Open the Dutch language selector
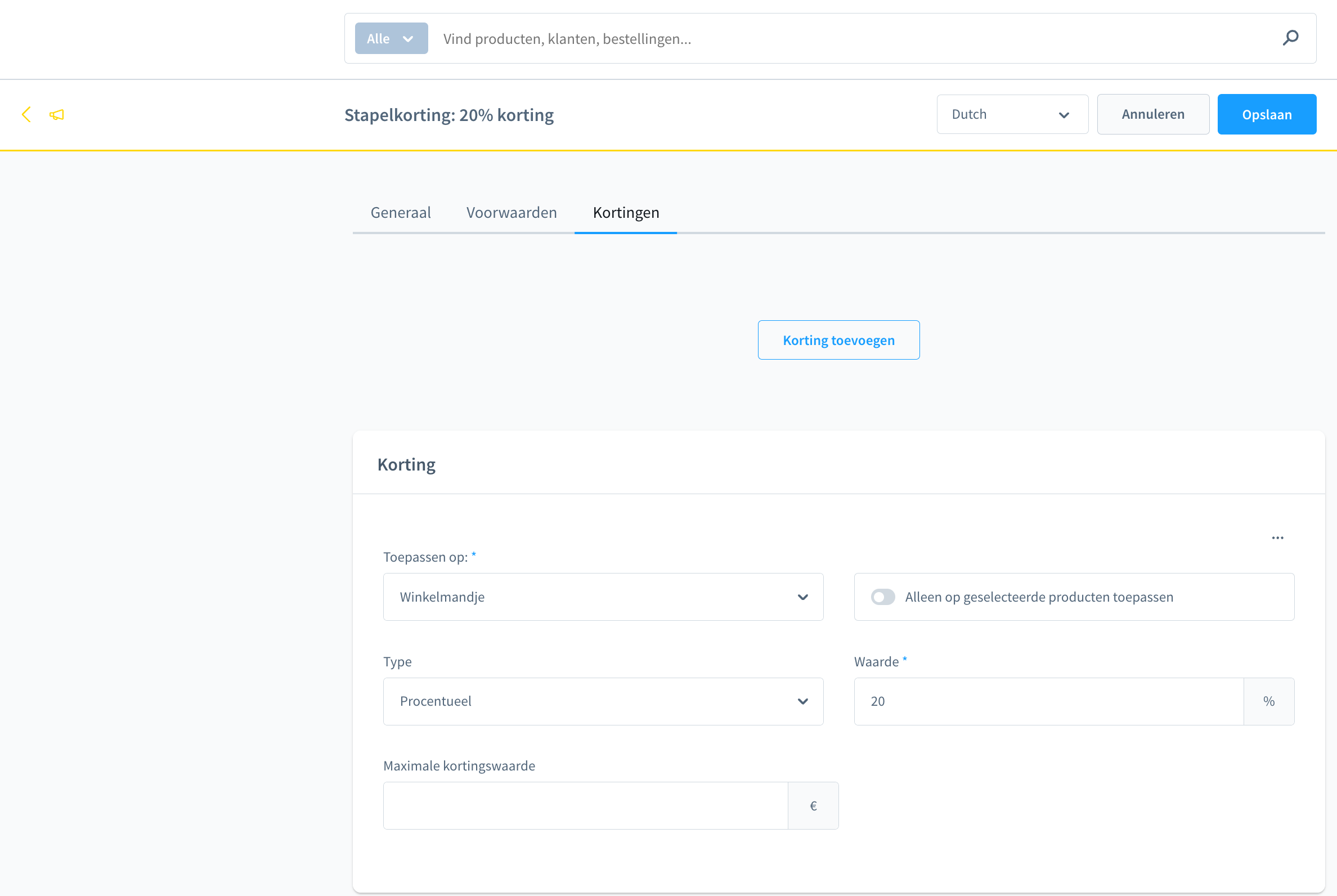The height and width of the screenshot is (896, 1337). click(1012, 114)
